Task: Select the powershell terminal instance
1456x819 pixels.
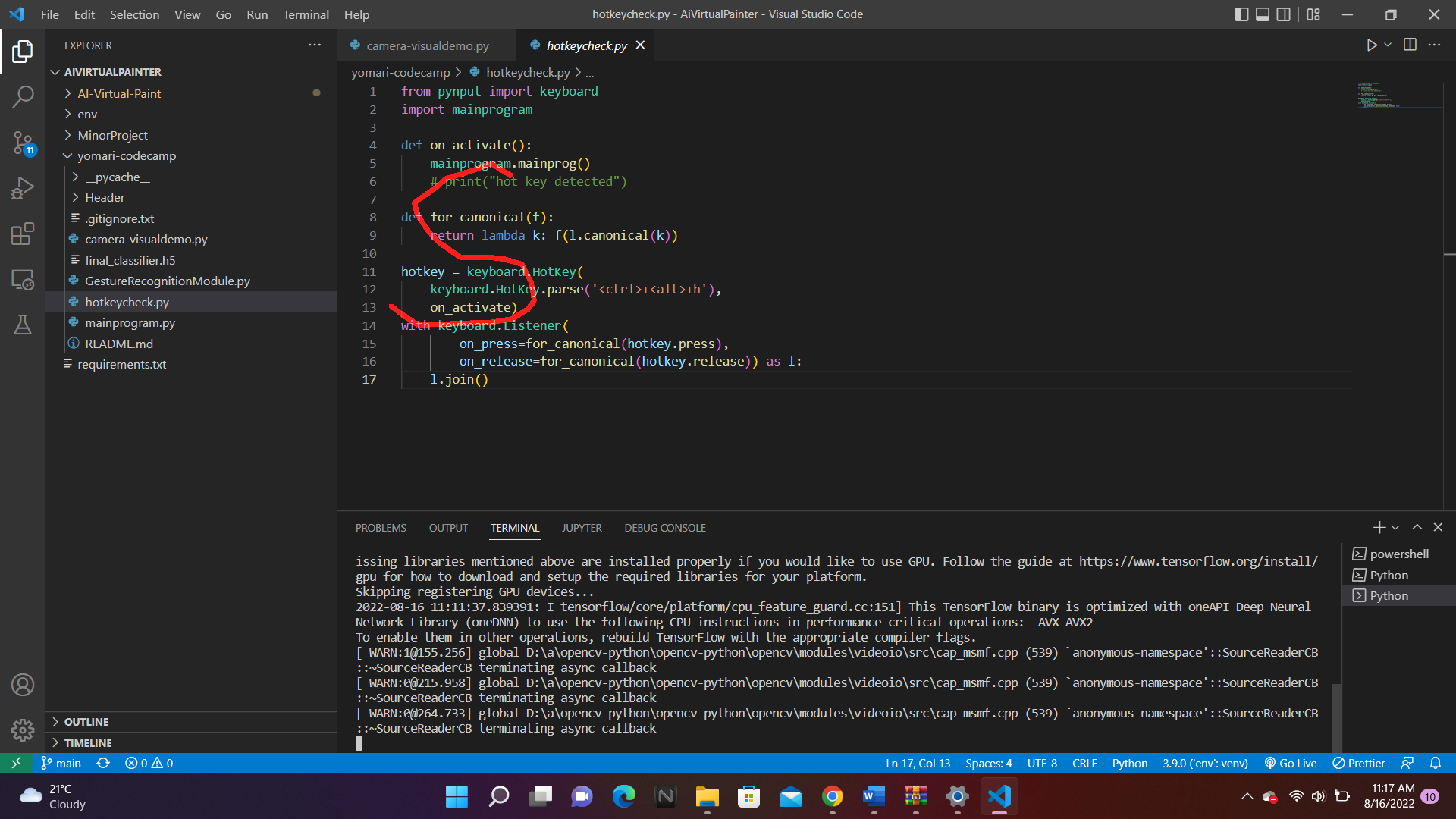Action: [x=1400, y=554]
